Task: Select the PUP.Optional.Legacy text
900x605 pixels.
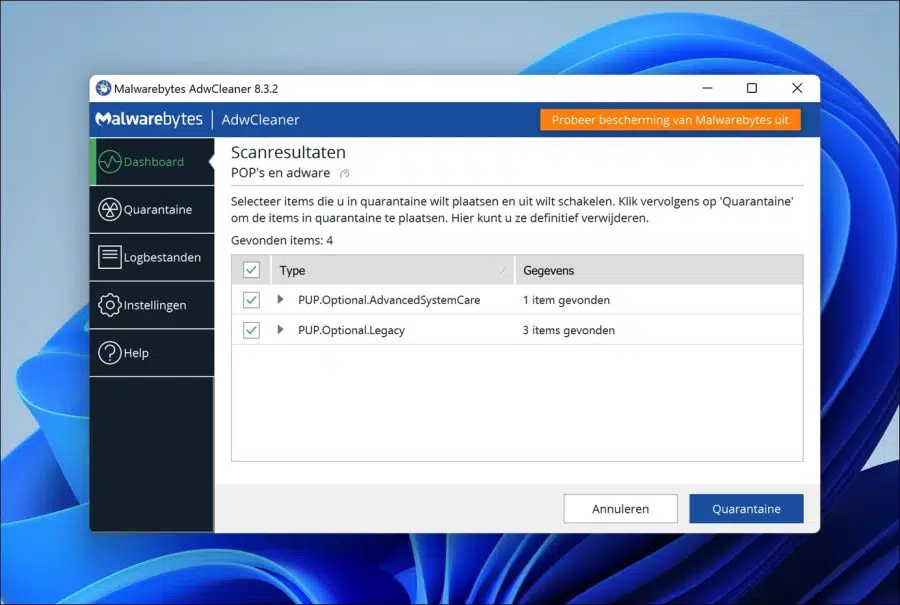Action: 351,330
